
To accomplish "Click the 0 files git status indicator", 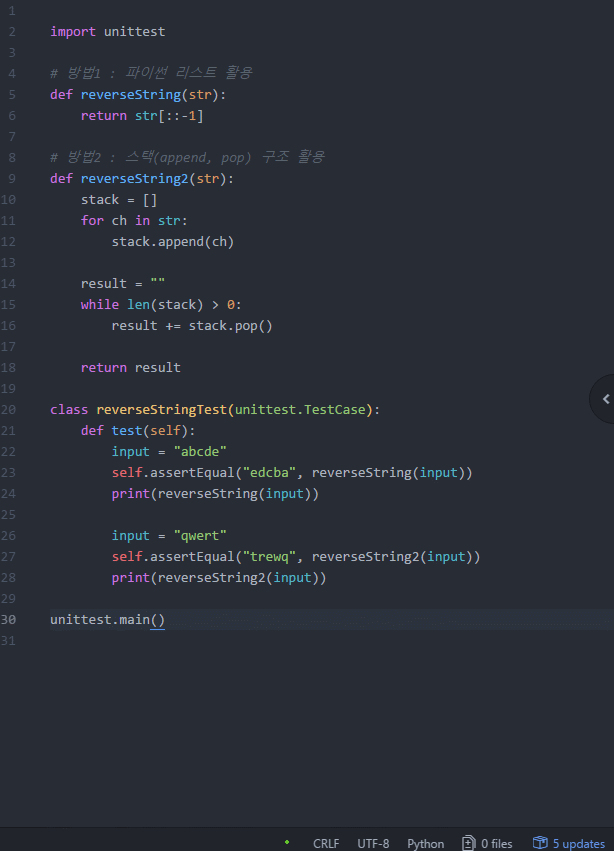I will [x=488, y=843].
